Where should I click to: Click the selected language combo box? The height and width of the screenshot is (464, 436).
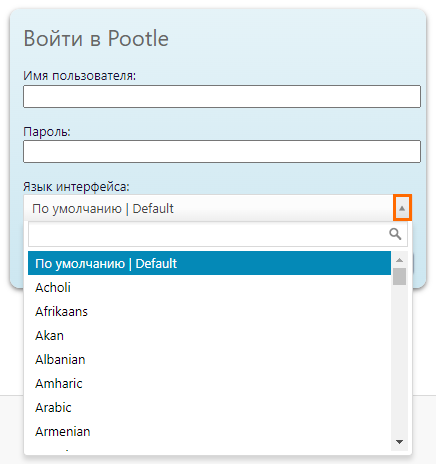218,208
